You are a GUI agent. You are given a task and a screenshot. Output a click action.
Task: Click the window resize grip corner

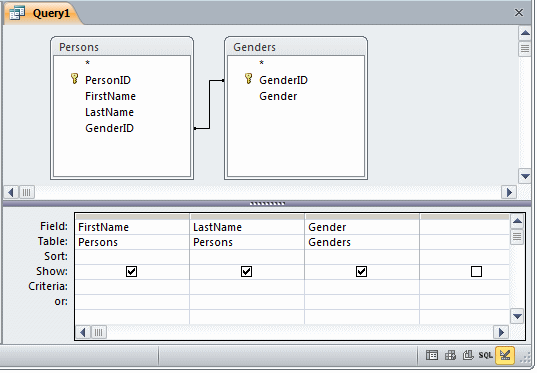(x=525, y=358)
